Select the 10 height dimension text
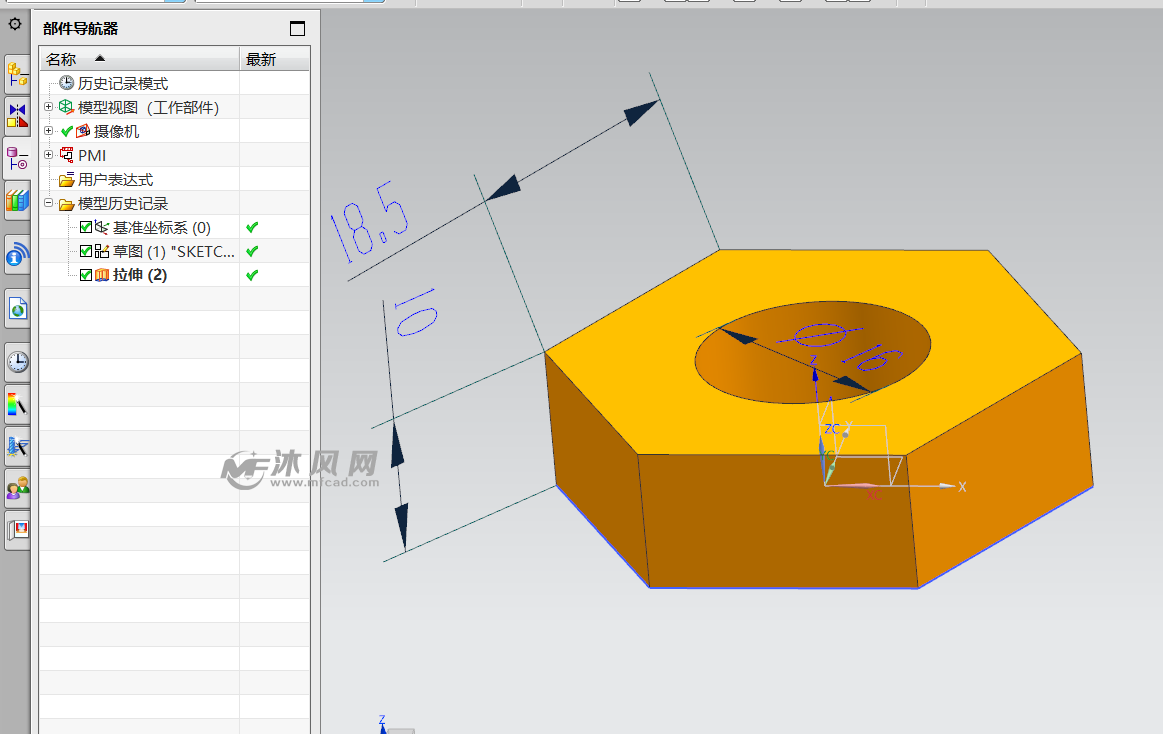1163x734 pixels. coord(415,312)
